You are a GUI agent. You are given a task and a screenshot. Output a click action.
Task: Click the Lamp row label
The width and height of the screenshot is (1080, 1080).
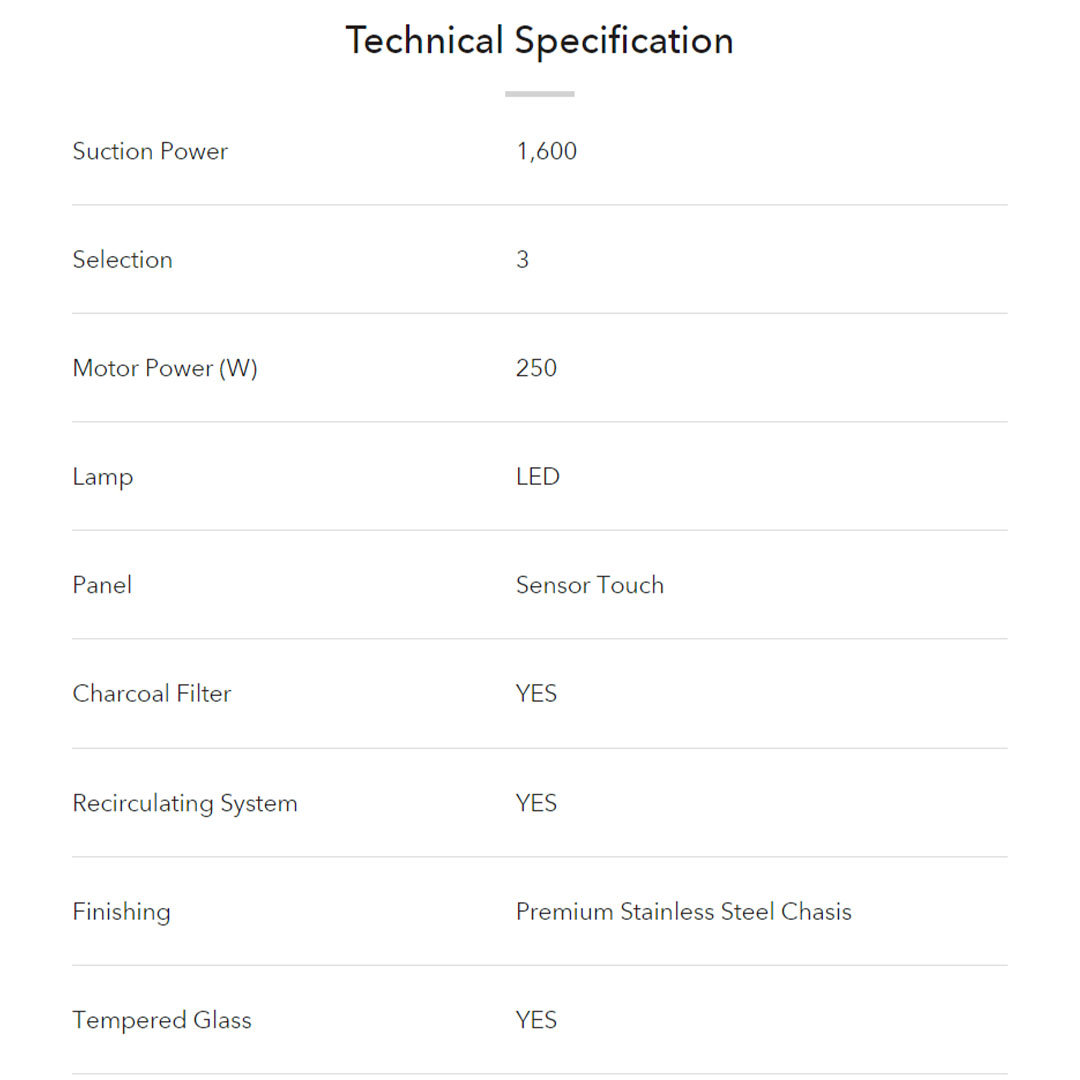click(x=102, y=477)
